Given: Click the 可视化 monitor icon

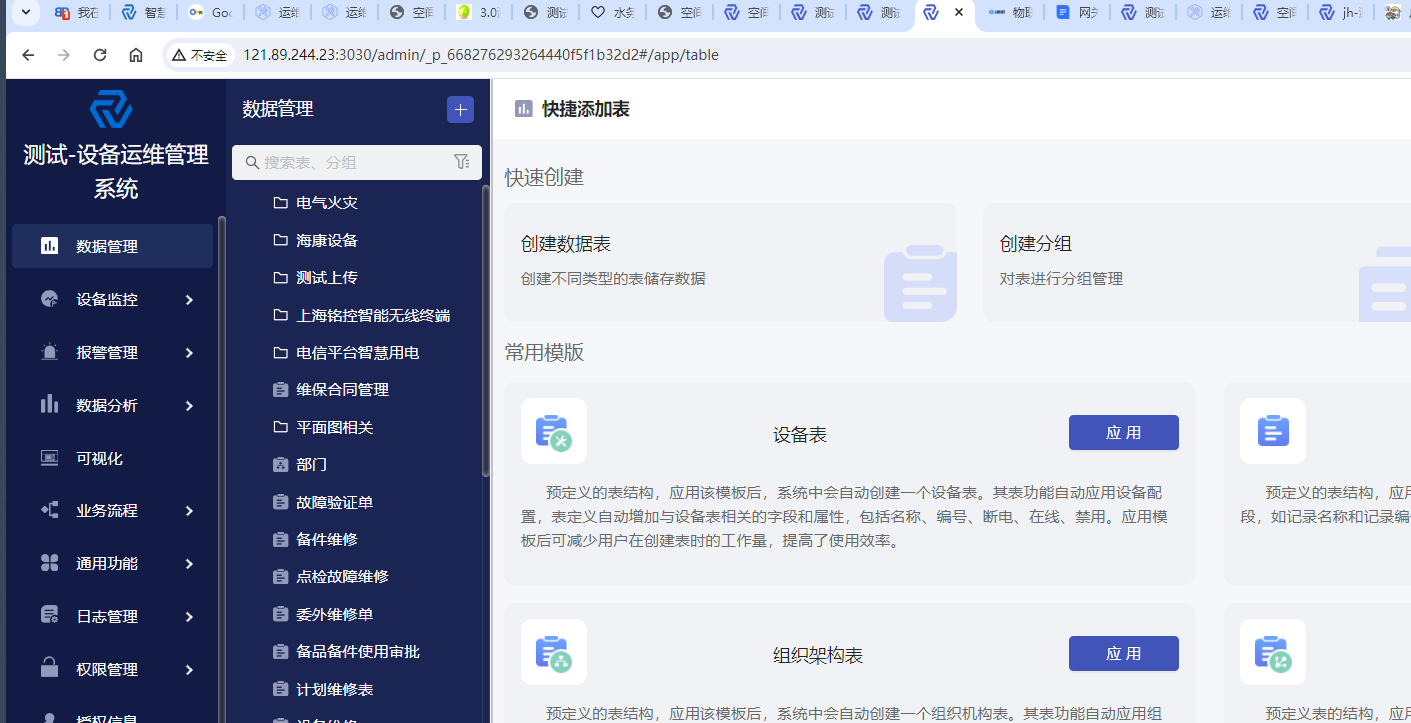Looking at the screenshot, I should coord(49,458).
